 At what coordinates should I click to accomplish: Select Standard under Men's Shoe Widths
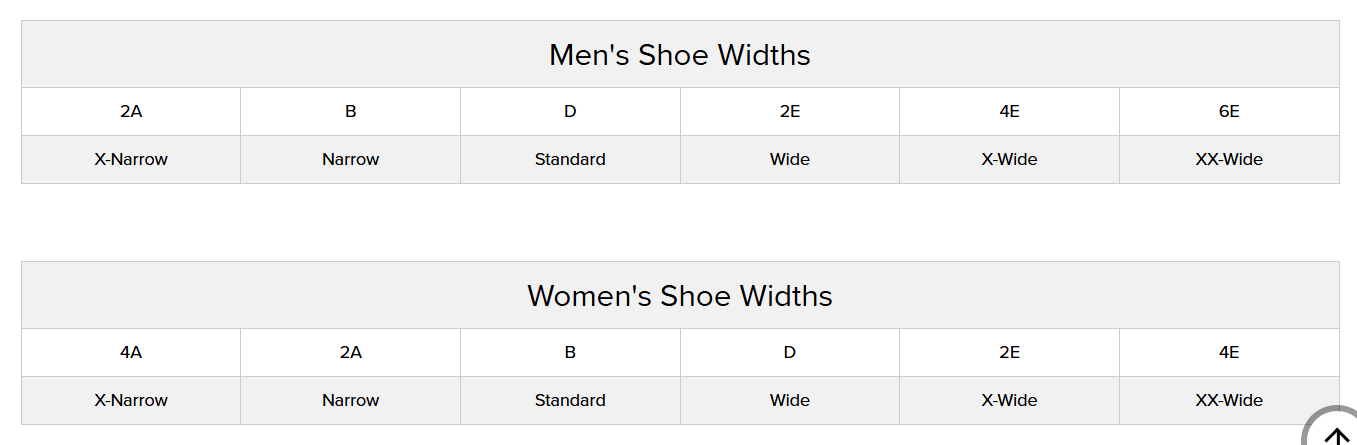[x=570, y=160]
